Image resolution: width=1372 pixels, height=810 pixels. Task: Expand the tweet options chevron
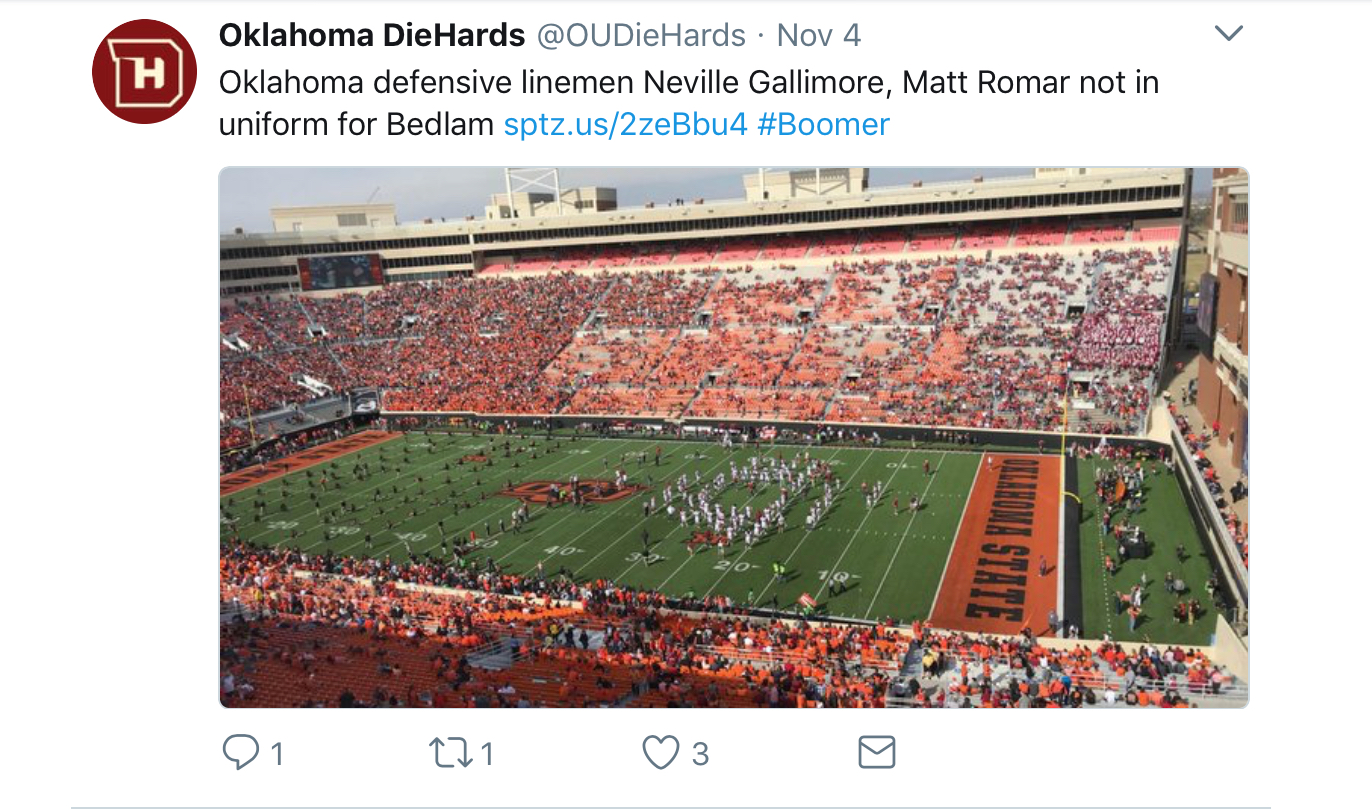point(1228,34)
